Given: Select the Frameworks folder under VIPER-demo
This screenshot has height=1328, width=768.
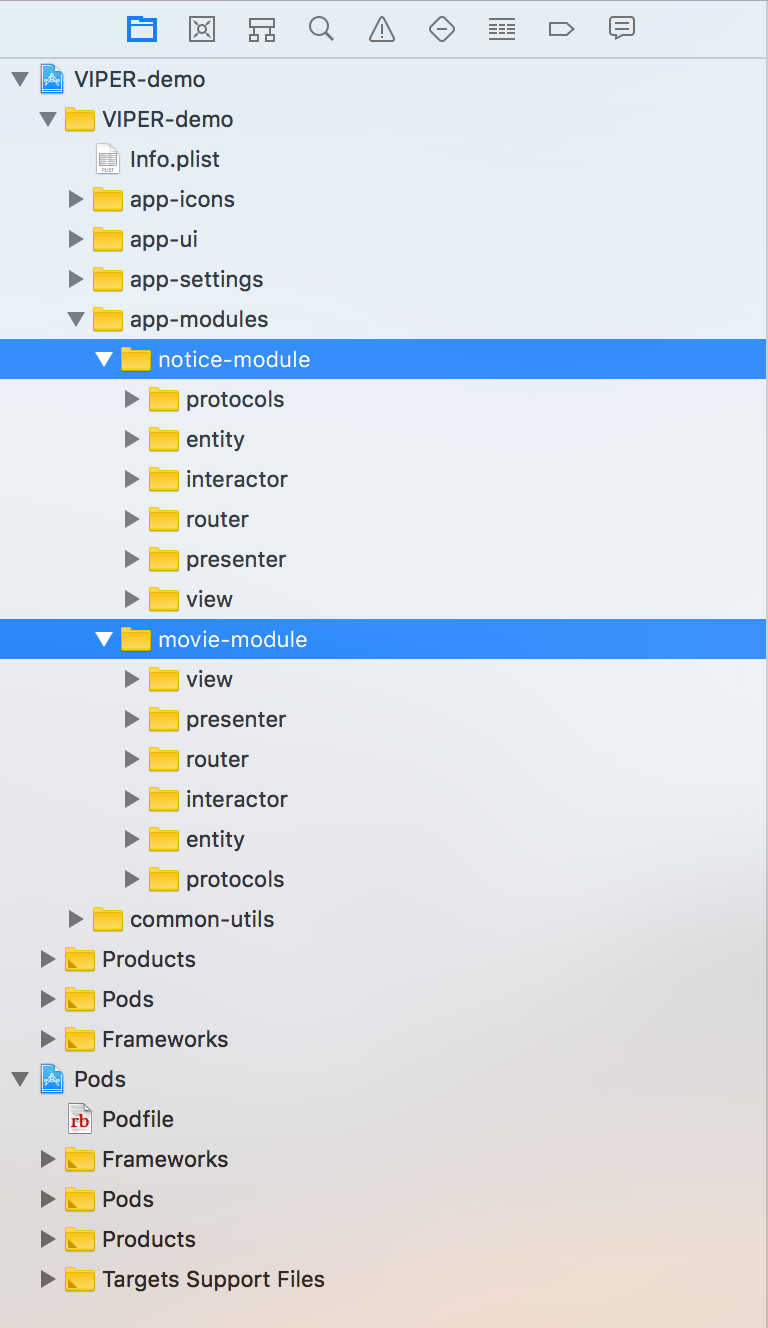Looking at the screenshot, I should [x=165, y=1039].
